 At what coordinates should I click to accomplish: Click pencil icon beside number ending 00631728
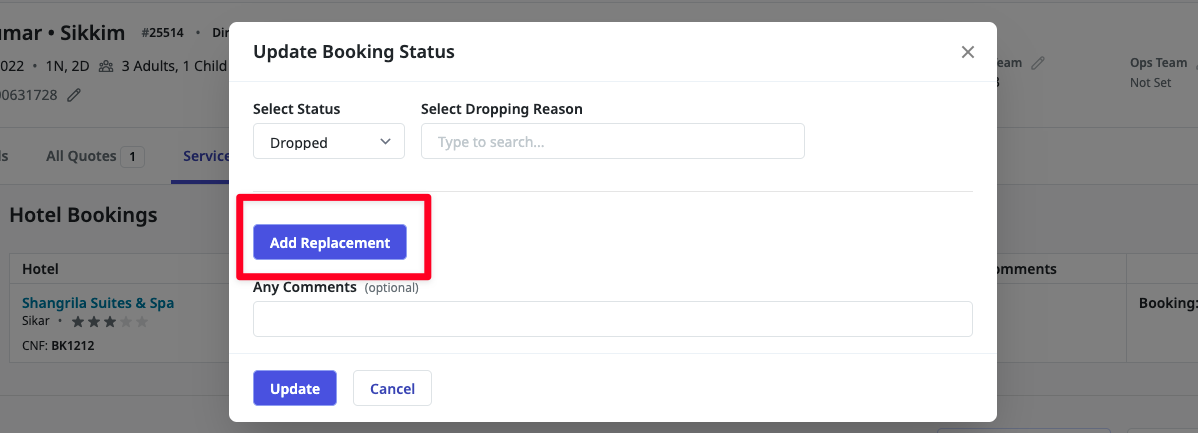coord(74,95)
